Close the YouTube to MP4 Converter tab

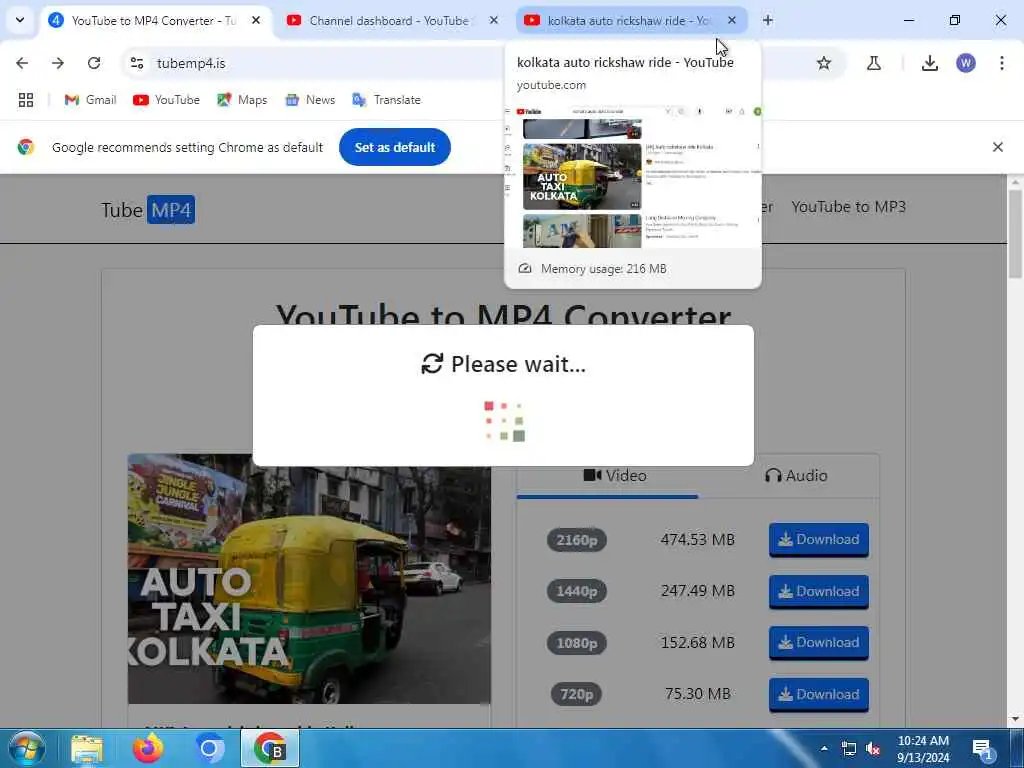point(256,20)
